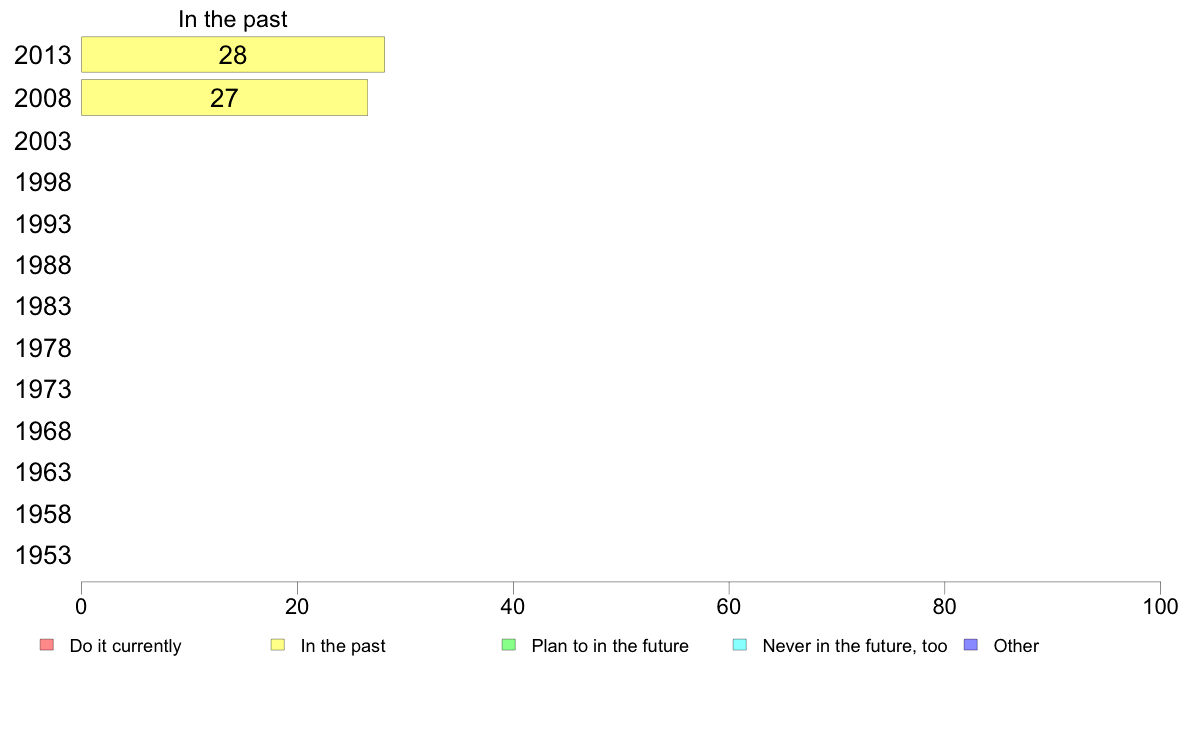Click the 40 tick on the x-axis

point(513,606)
